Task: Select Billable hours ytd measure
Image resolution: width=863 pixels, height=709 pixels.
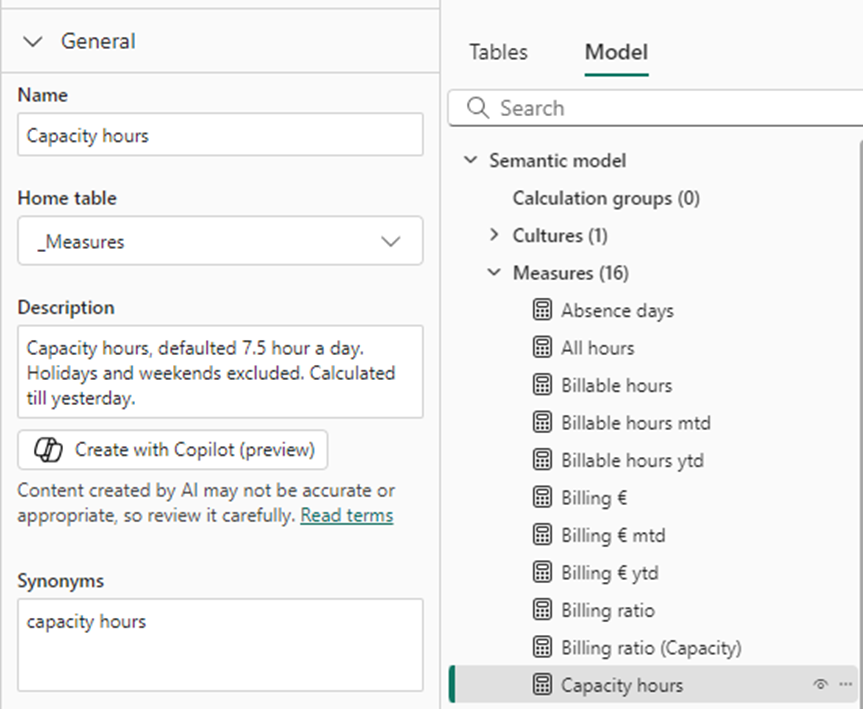Action: pyautogui.click(x=632, y=460)
